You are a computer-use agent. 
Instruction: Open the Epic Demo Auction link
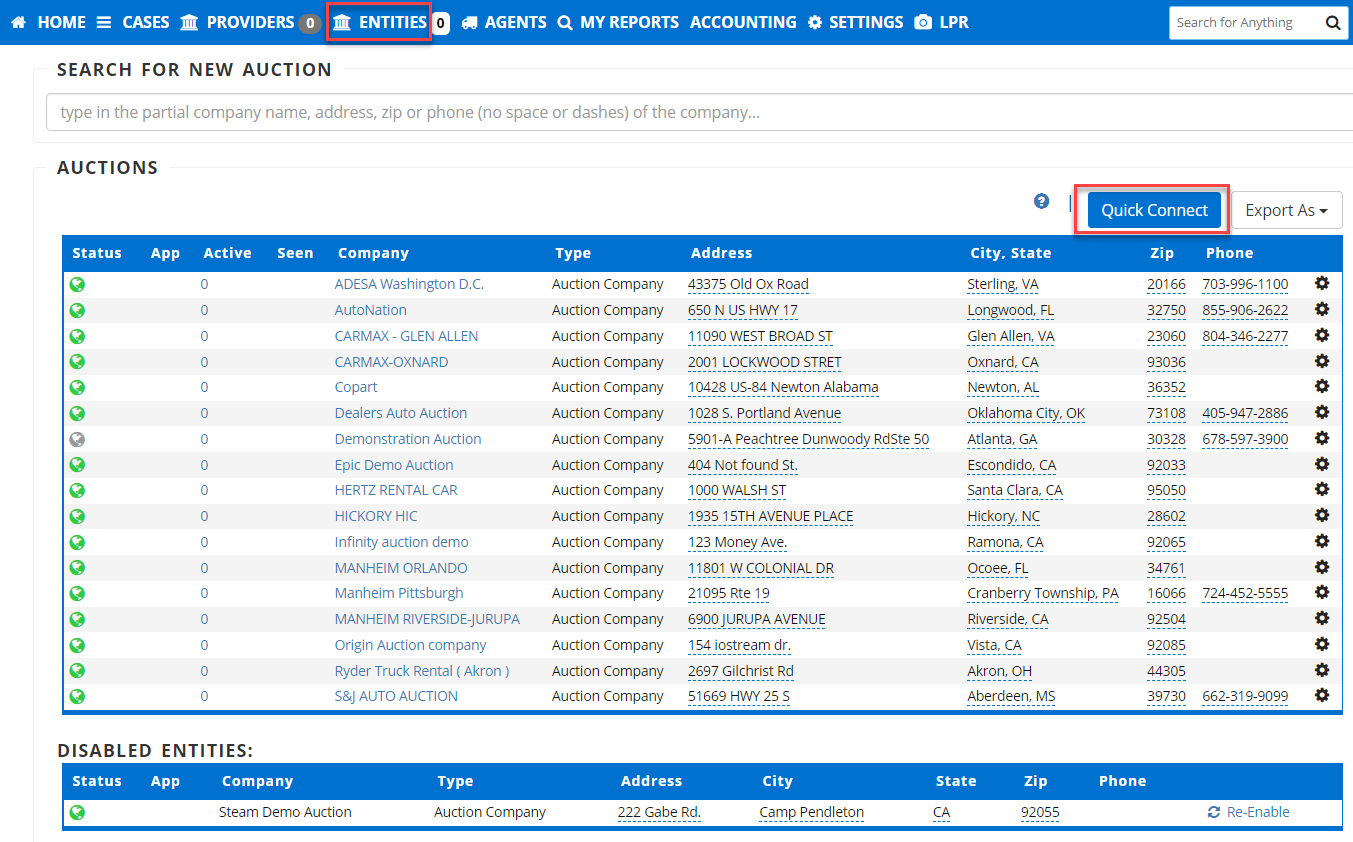tap(394, 465)
